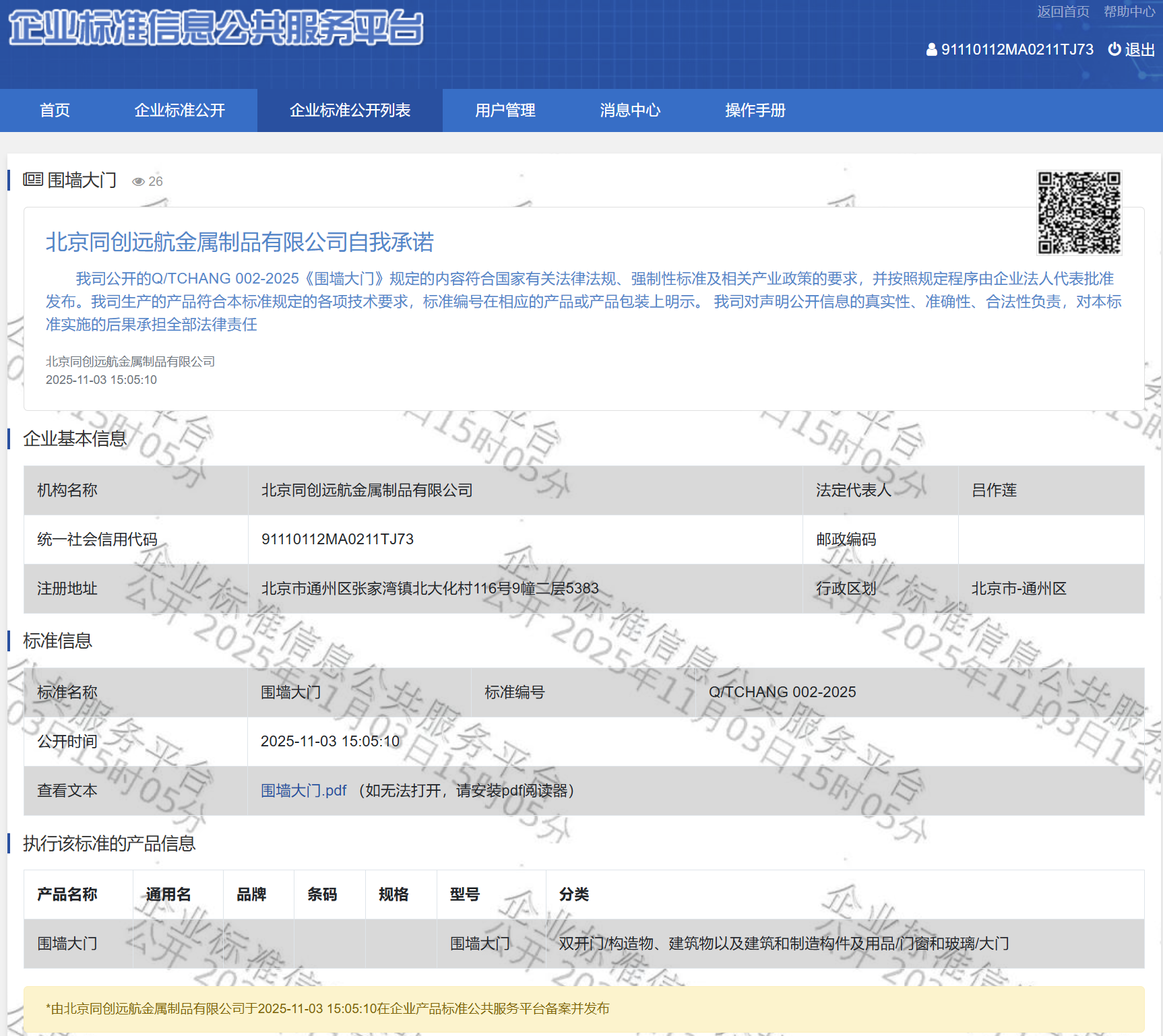This screenshot has width=1163, height=1036.
Task: Open the 帮助中心 link
Action: [1129, 11]
